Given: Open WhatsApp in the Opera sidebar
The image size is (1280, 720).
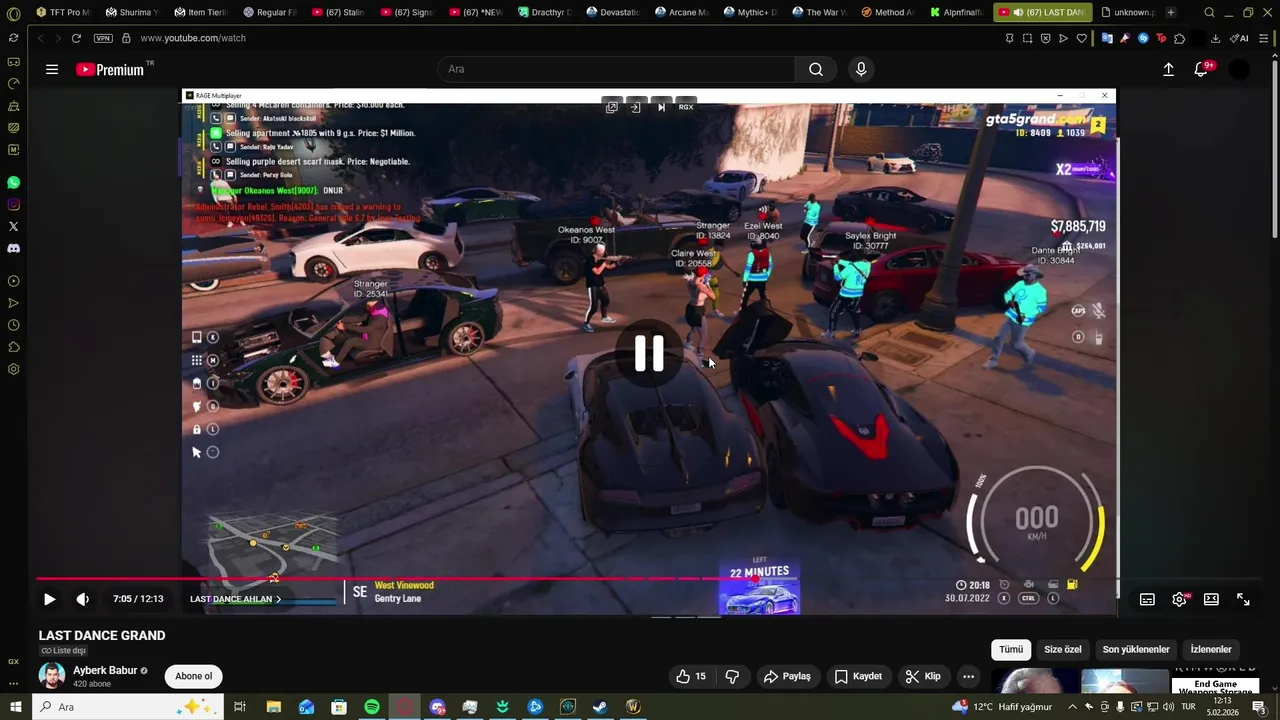Looking at the screenshot, I should pyautogui.click(x=13, y=183).
